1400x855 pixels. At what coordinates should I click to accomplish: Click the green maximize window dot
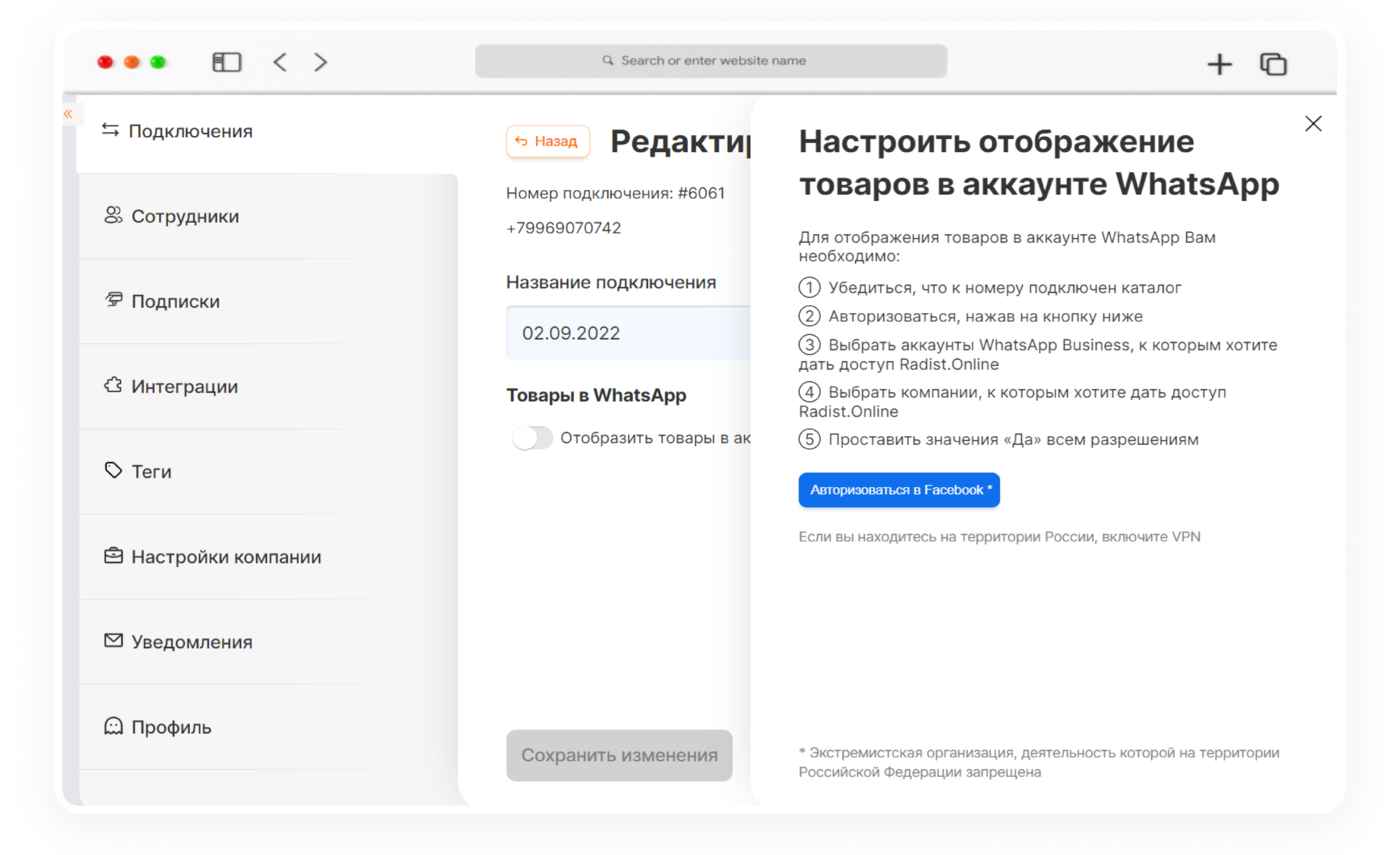158,62
